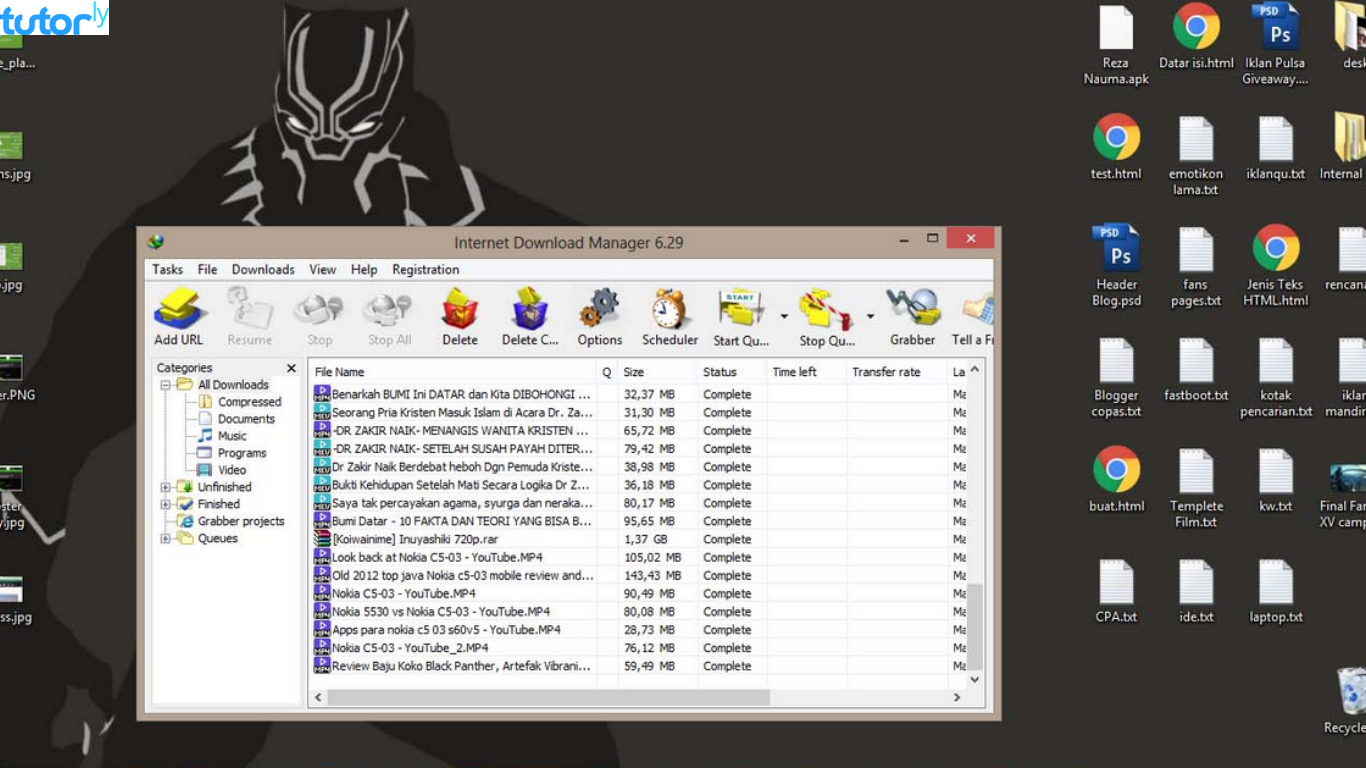Open the Downloads menu
Viewport: 1366px width, 768px height.
pyautogui.click(x=263, y=270)
